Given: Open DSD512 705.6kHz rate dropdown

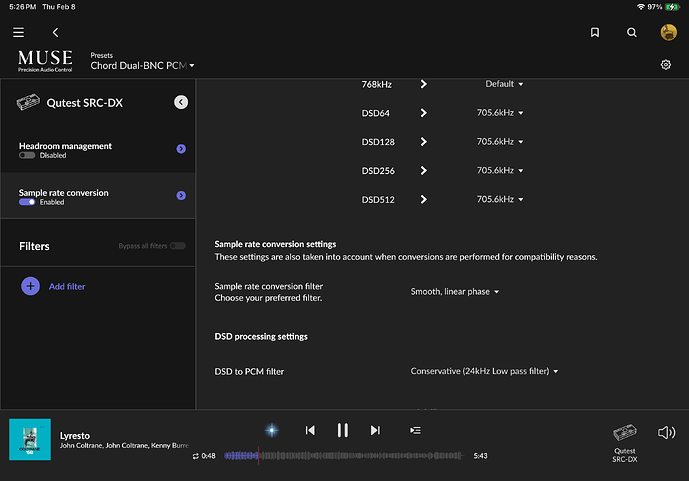Looking at the screenshot, I should click(x=500, y=199).
